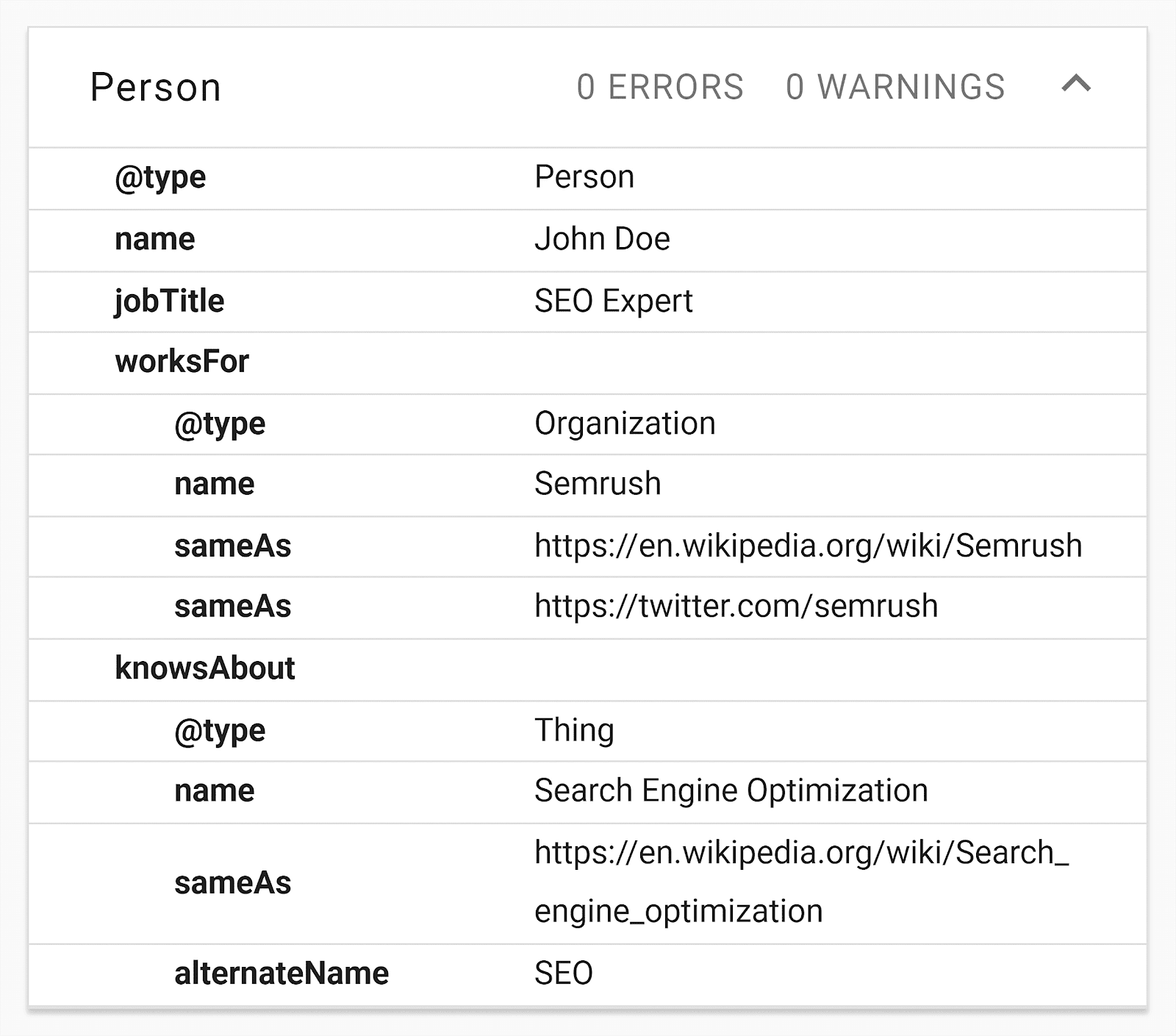The height and width of the screenshot is (1036, 1176).
Task: Select the Person heading
Action: point(156,86)
